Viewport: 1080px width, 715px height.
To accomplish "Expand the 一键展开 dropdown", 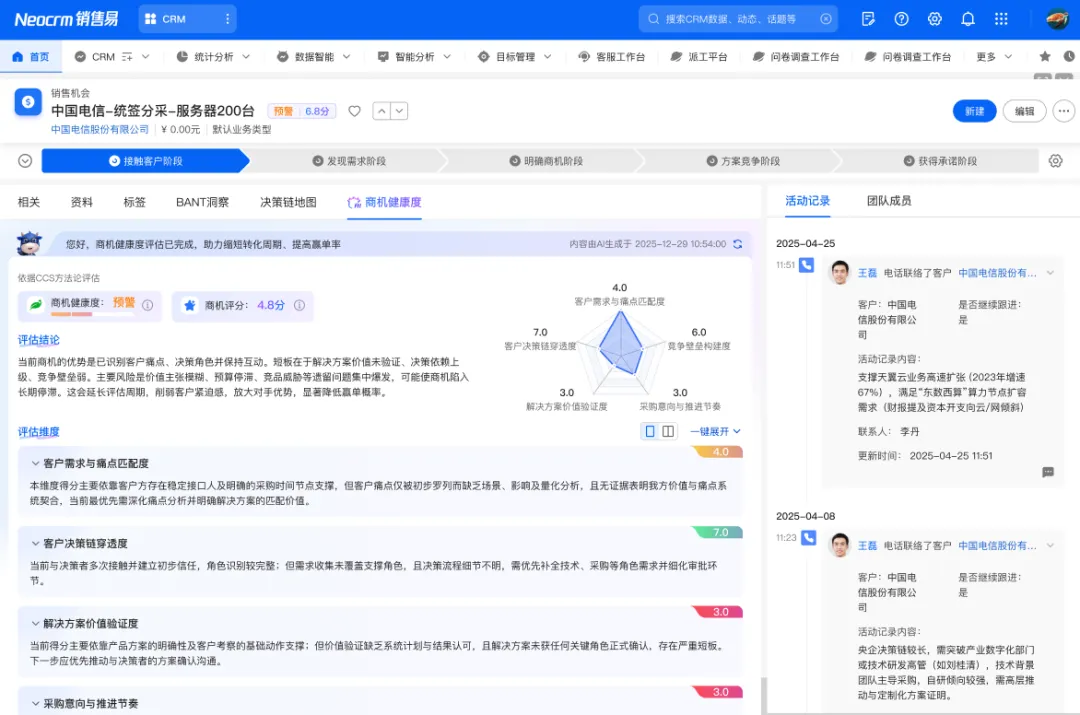I will coord(715,431).
